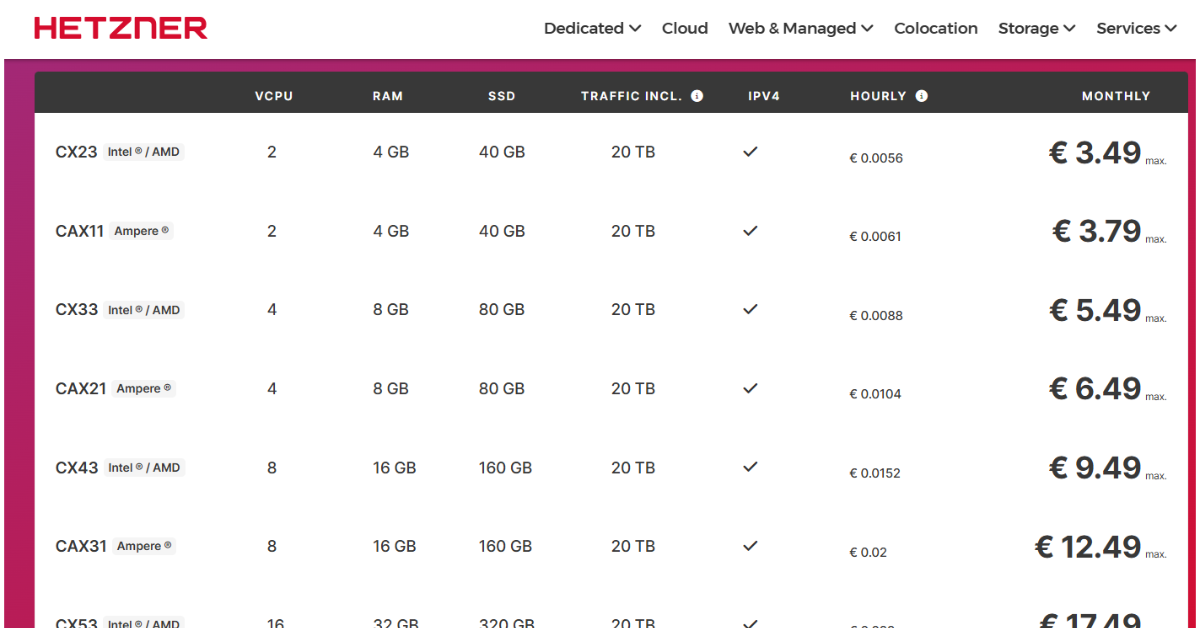Click the info icon next to Hourly

click(x=921, y=96)
